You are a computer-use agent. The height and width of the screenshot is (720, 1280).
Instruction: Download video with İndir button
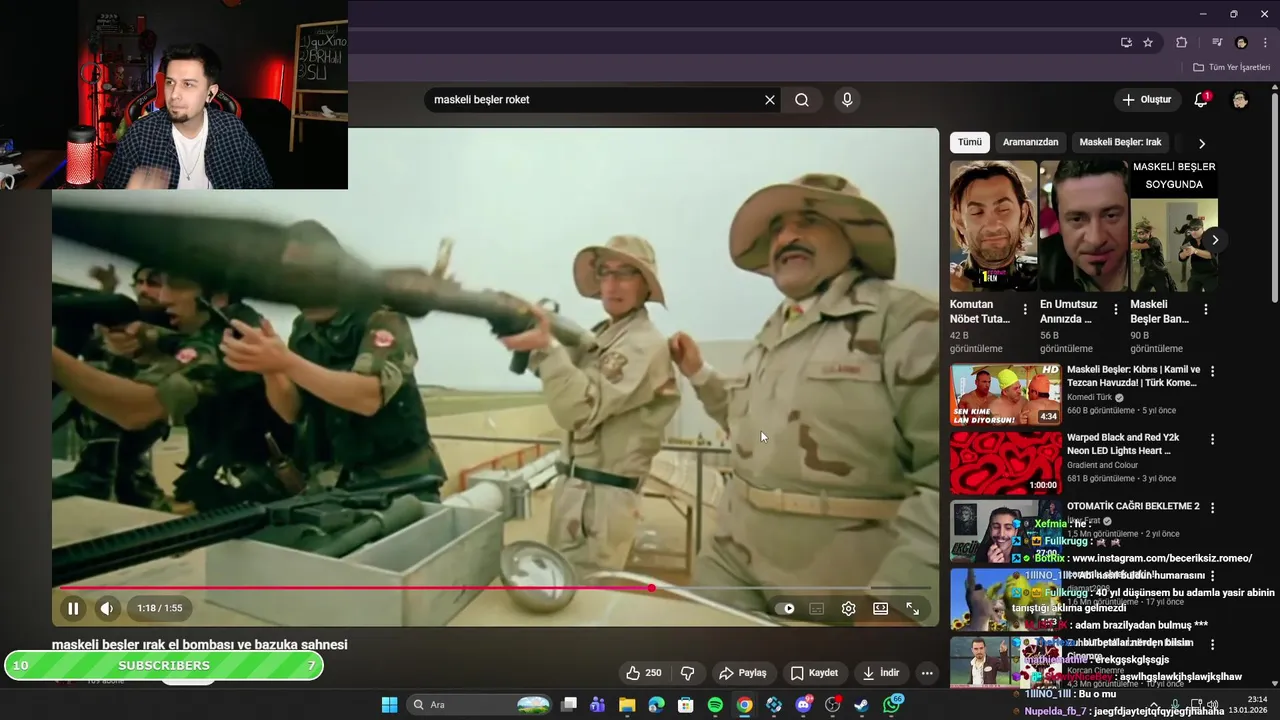[880, 673]
